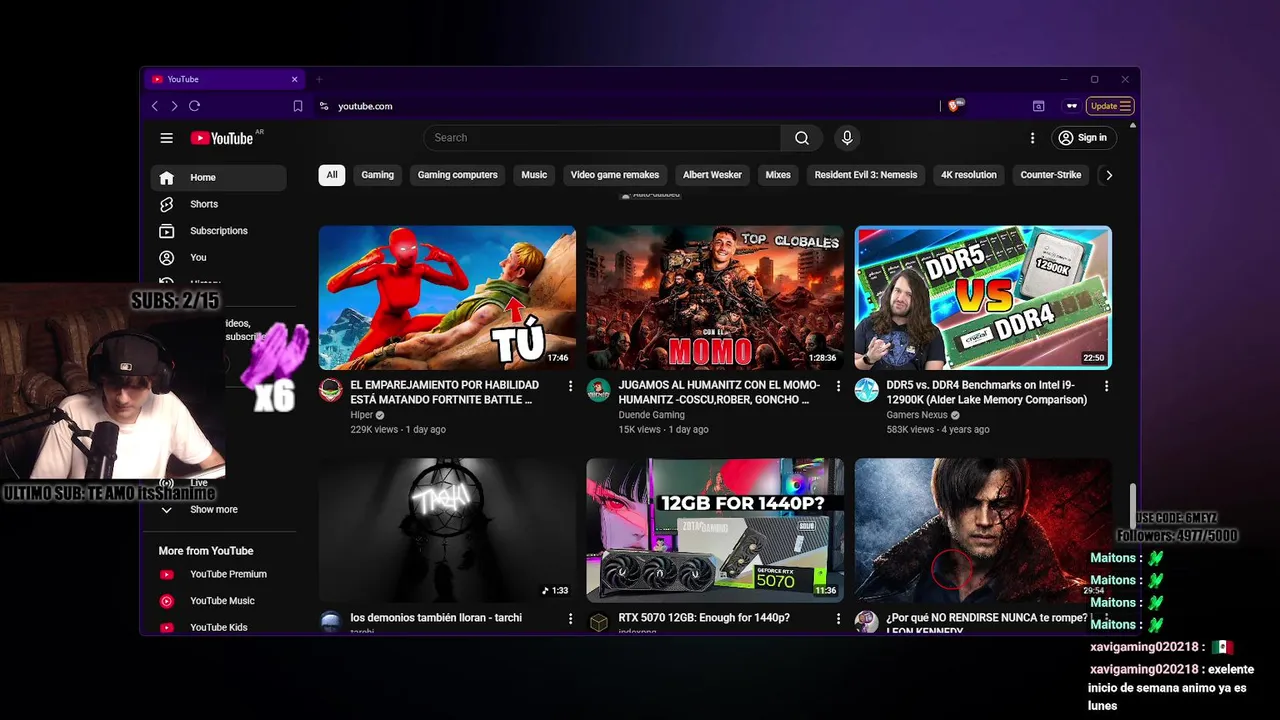The image size is (1280, 720).
Task: Open You in the sidebar
Action: pos(218,257)
